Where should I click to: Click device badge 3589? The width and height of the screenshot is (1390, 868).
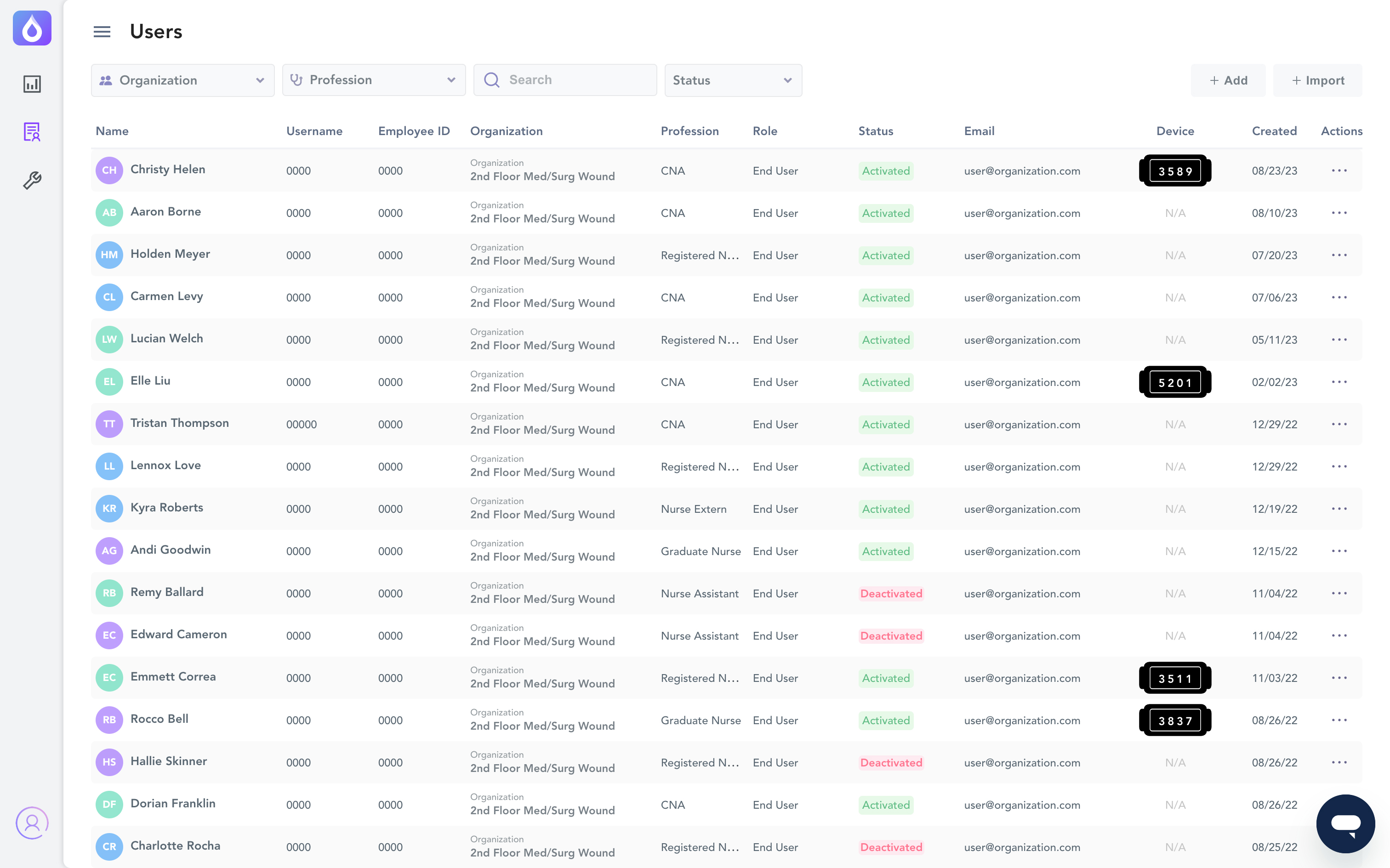(x=1175, y=170)
